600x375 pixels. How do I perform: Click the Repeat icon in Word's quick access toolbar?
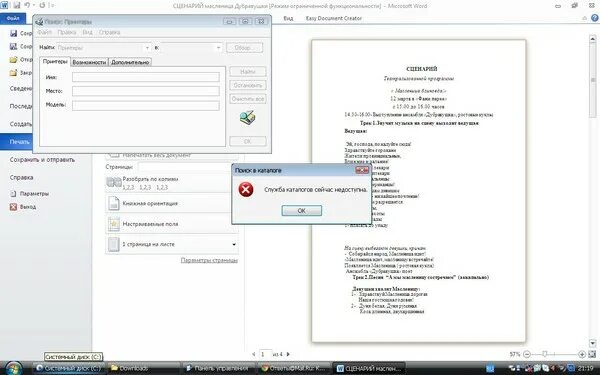tap(42, 5)
